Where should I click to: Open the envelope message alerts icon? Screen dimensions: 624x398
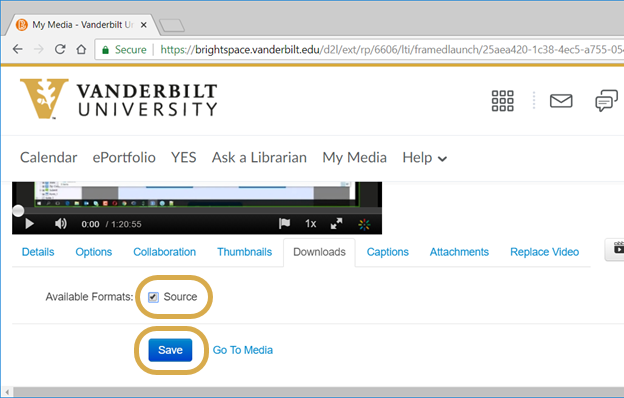pos(561,101)
